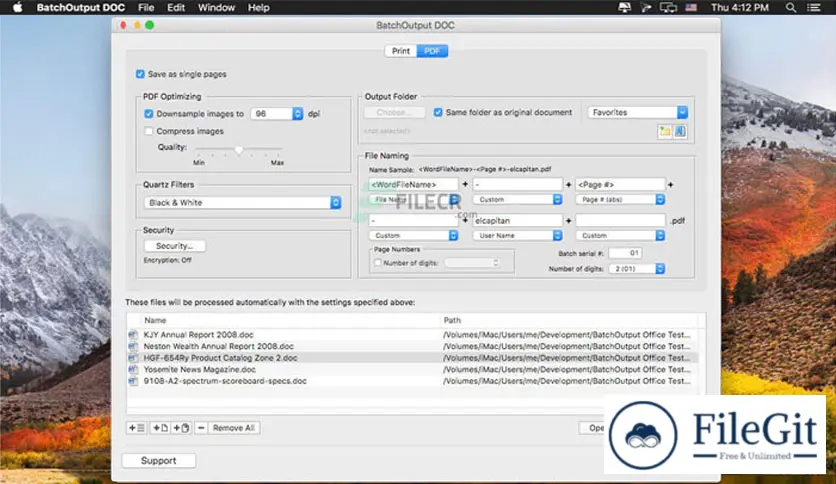Click the add list button below the file table

[x=136, y=428]
